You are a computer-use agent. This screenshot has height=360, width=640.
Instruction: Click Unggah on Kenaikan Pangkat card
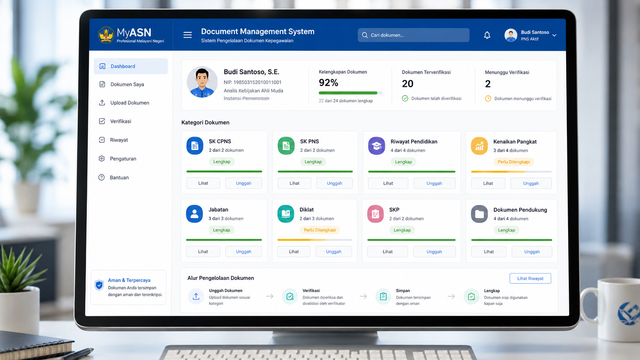tap(531, 183)
